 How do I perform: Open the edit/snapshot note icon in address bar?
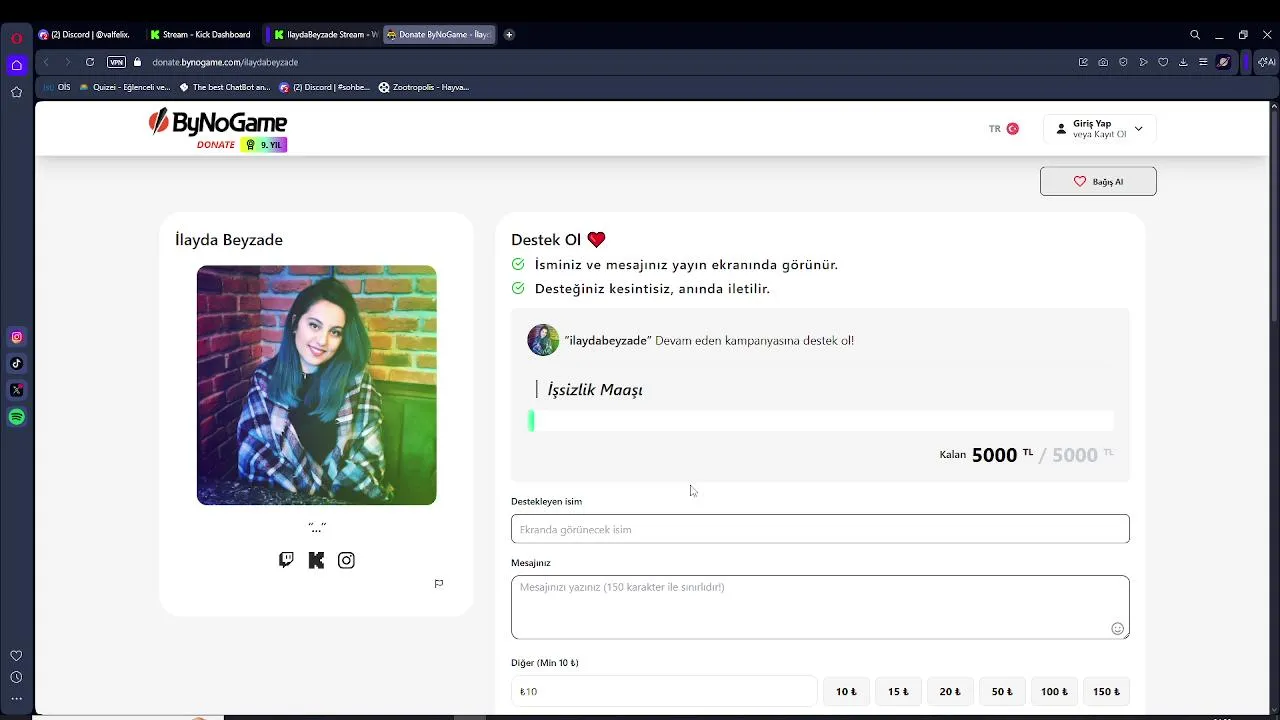[1083, 62]
